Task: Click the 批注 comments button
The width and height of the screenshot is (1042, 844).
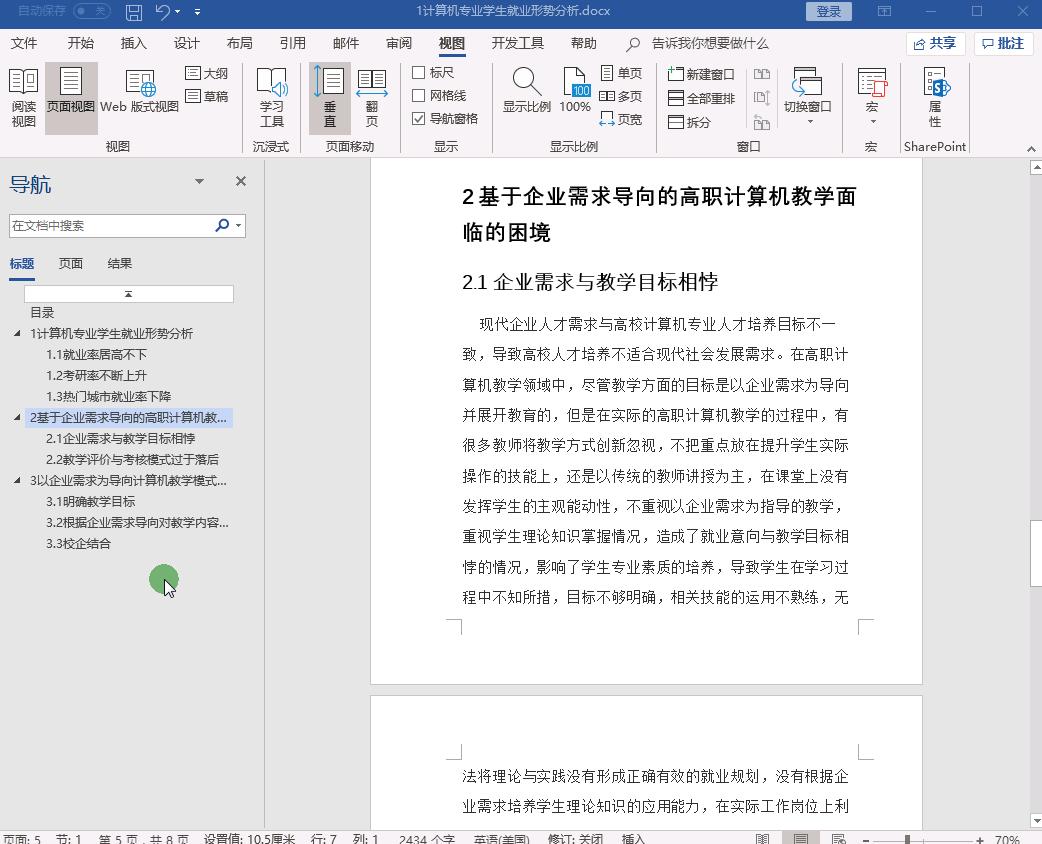Action: click(x=1003, y=43)
